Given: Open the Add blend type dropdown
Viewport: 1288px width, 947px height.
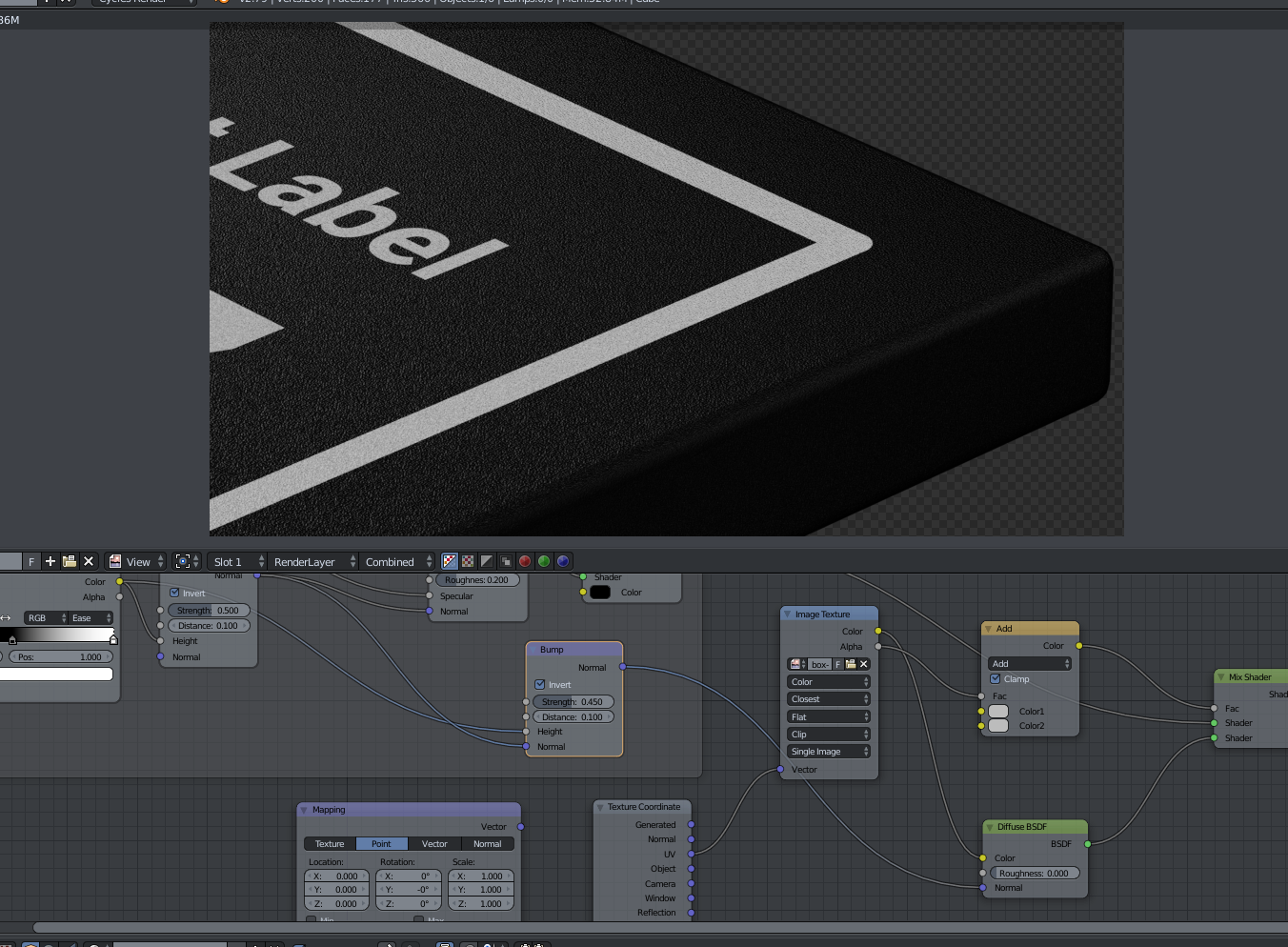Looking at the screenshot, I should point(1030,663).
